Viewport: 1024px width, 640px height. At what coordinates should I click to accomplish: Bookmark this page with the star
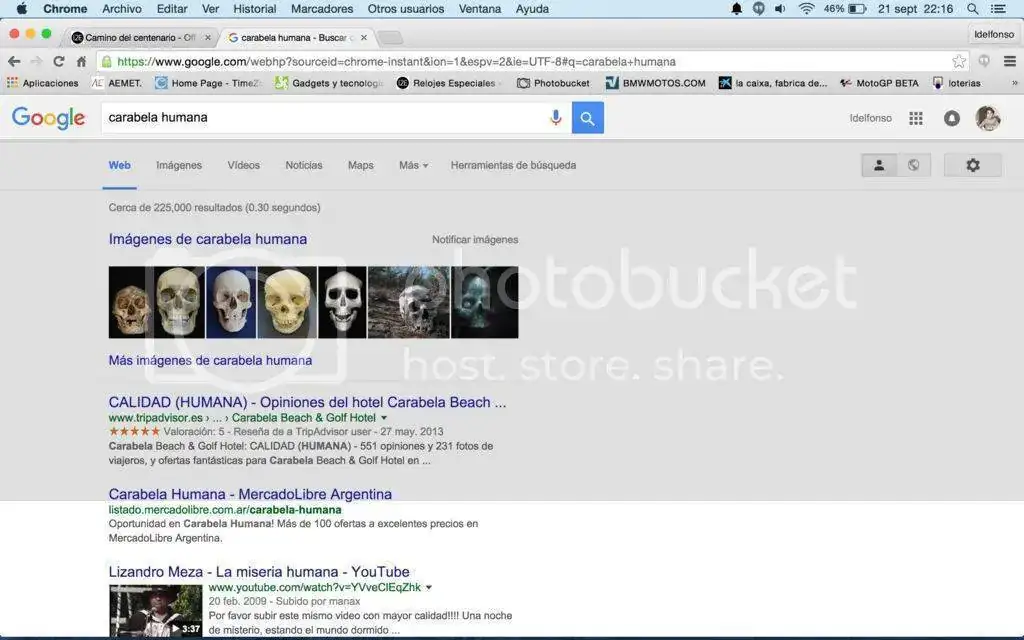coord(958,61)
